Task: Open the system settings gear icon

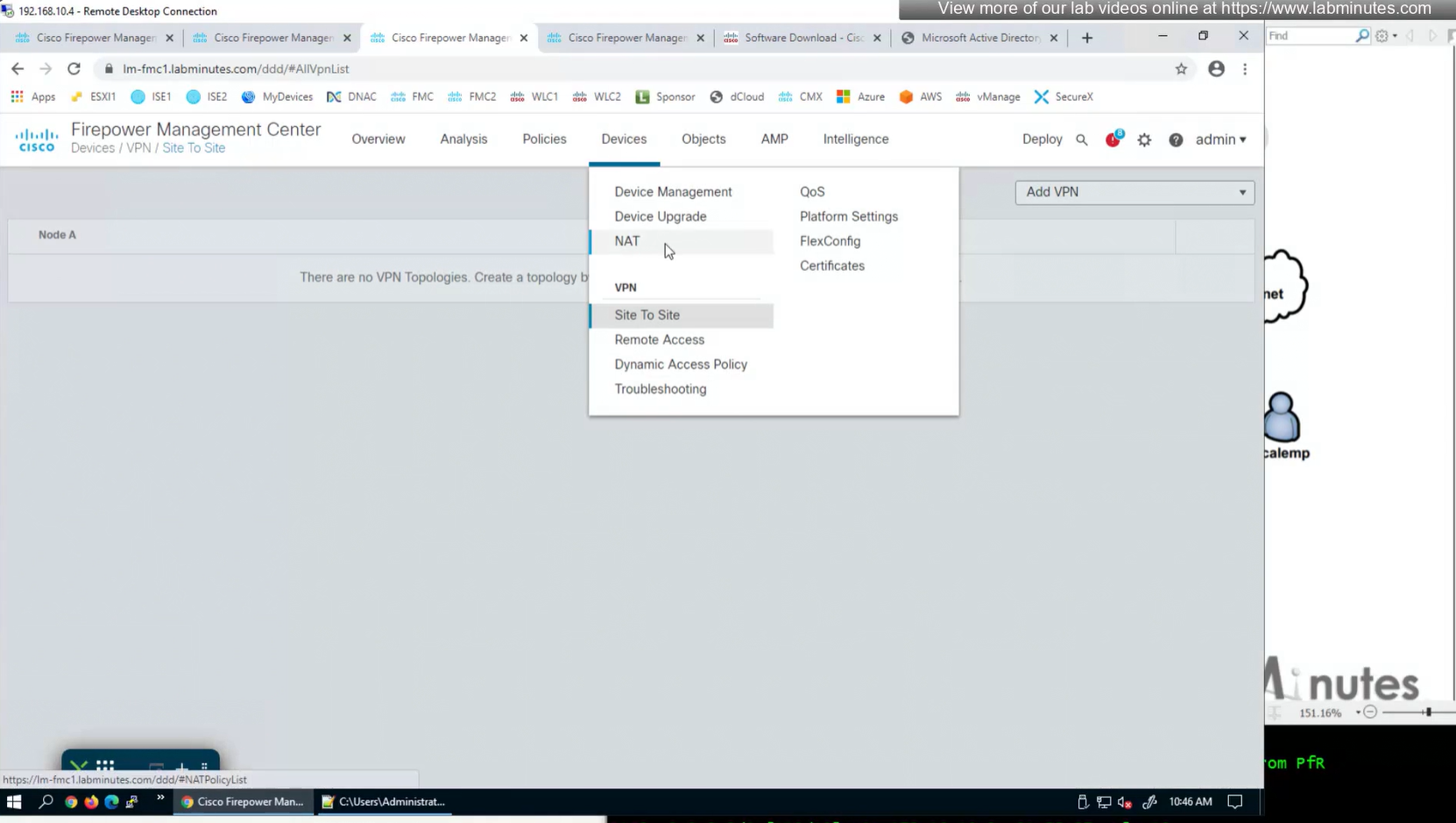Action: 1144,140
